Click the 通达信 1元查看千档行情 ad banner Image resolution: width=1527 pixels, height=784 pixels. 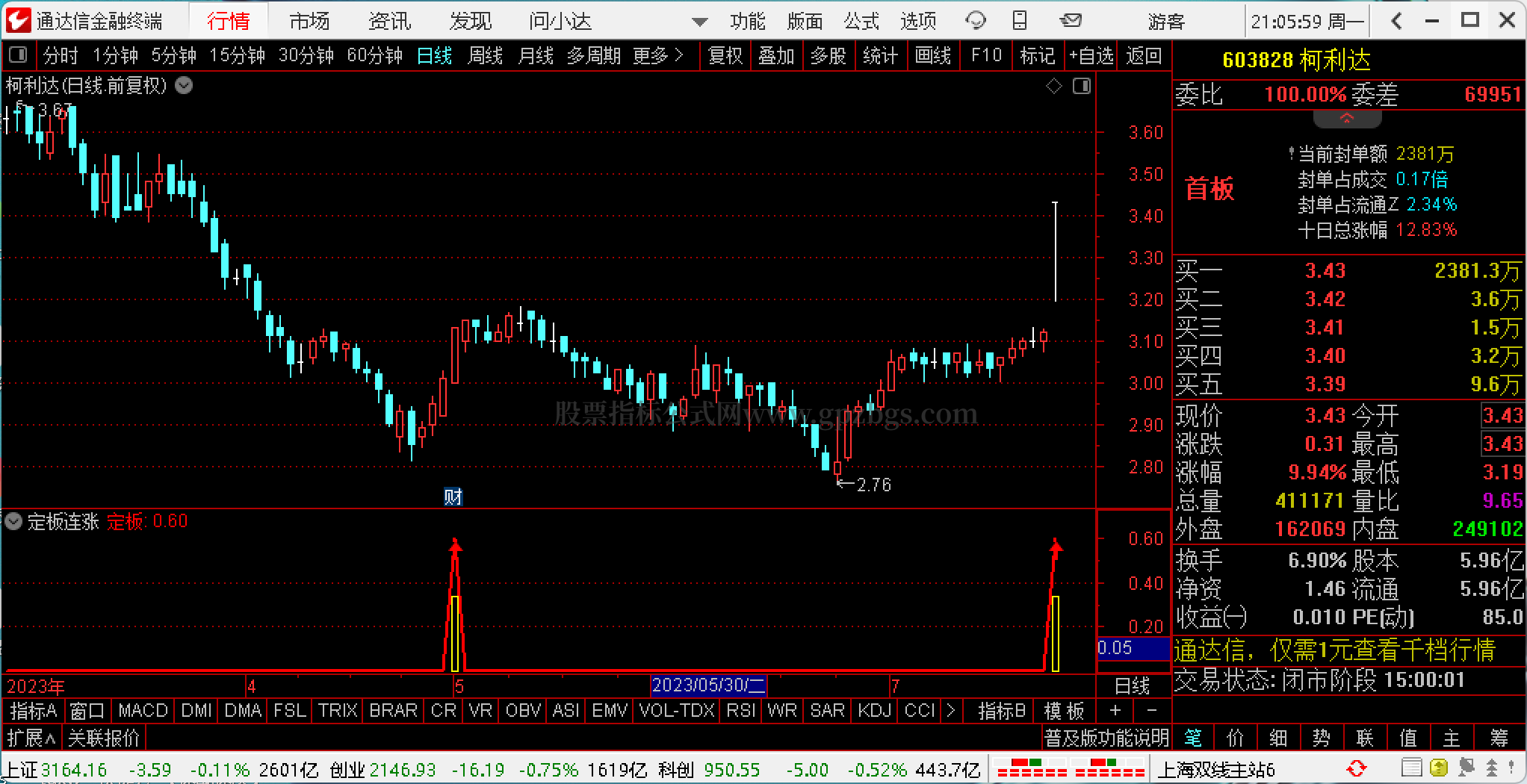pos(1335,650)
